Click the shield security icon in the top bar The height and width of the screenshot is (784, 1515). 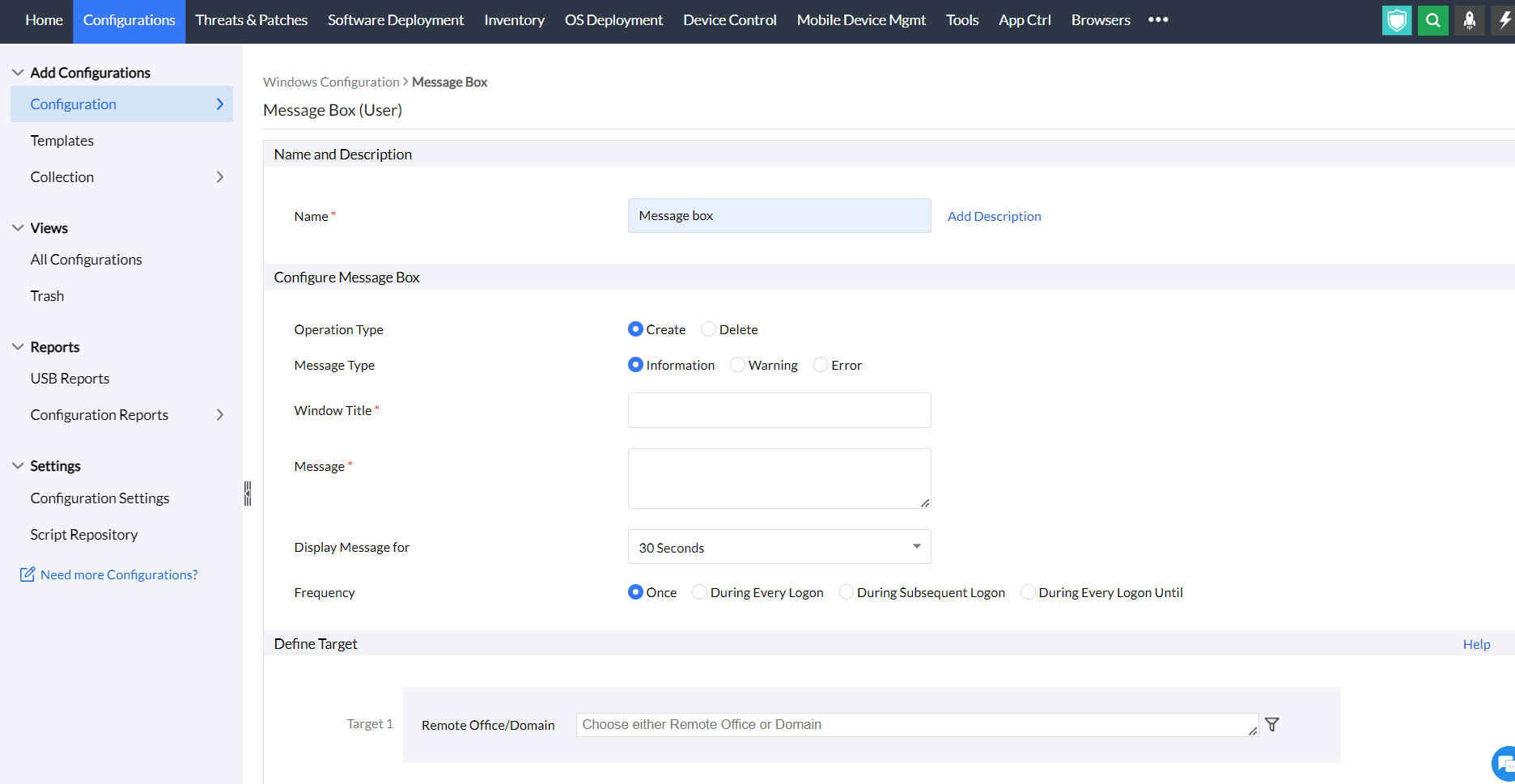[x=1396, y=20]
